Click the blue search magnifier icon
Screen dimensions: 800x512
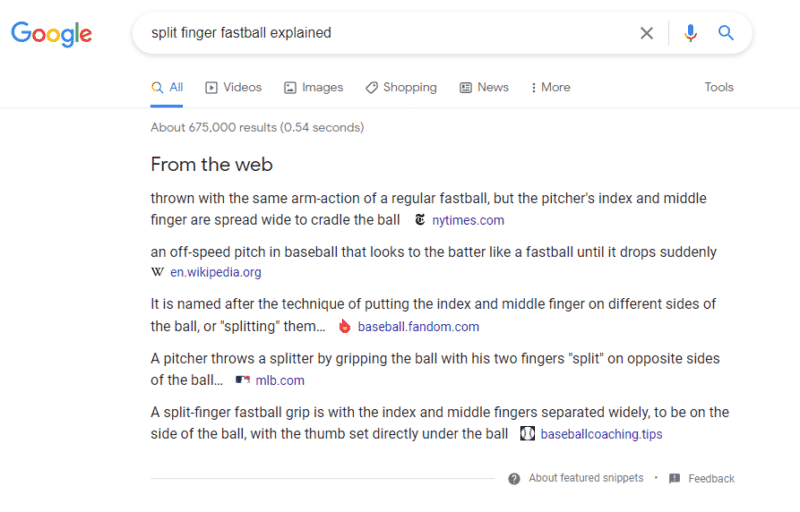coord(727,33)
